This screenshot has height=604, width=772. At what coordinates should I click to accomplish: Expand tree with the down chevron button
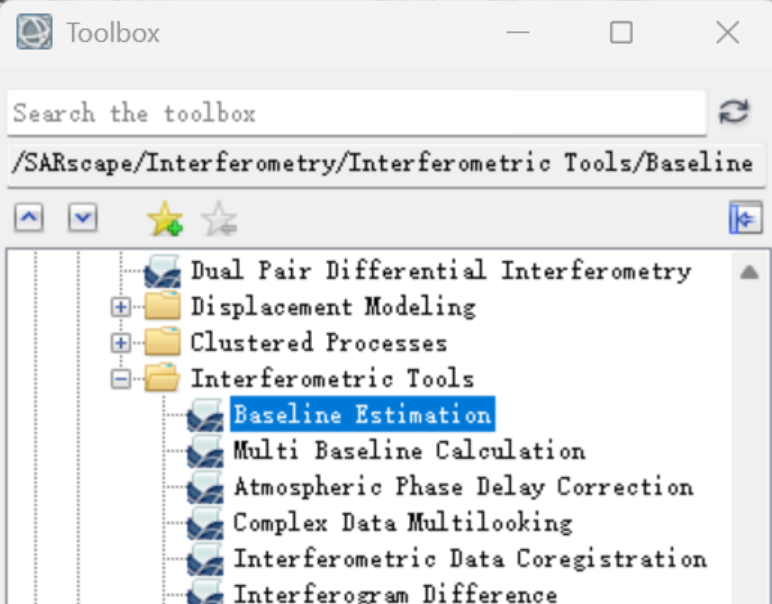(x=83, y=217)
